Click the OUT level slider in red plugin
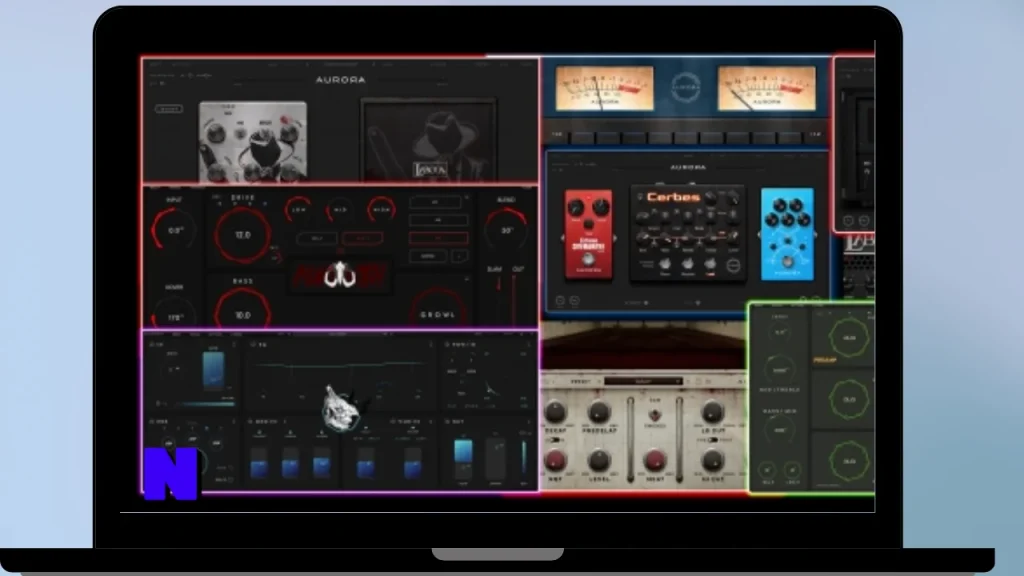 coord(515,299)
